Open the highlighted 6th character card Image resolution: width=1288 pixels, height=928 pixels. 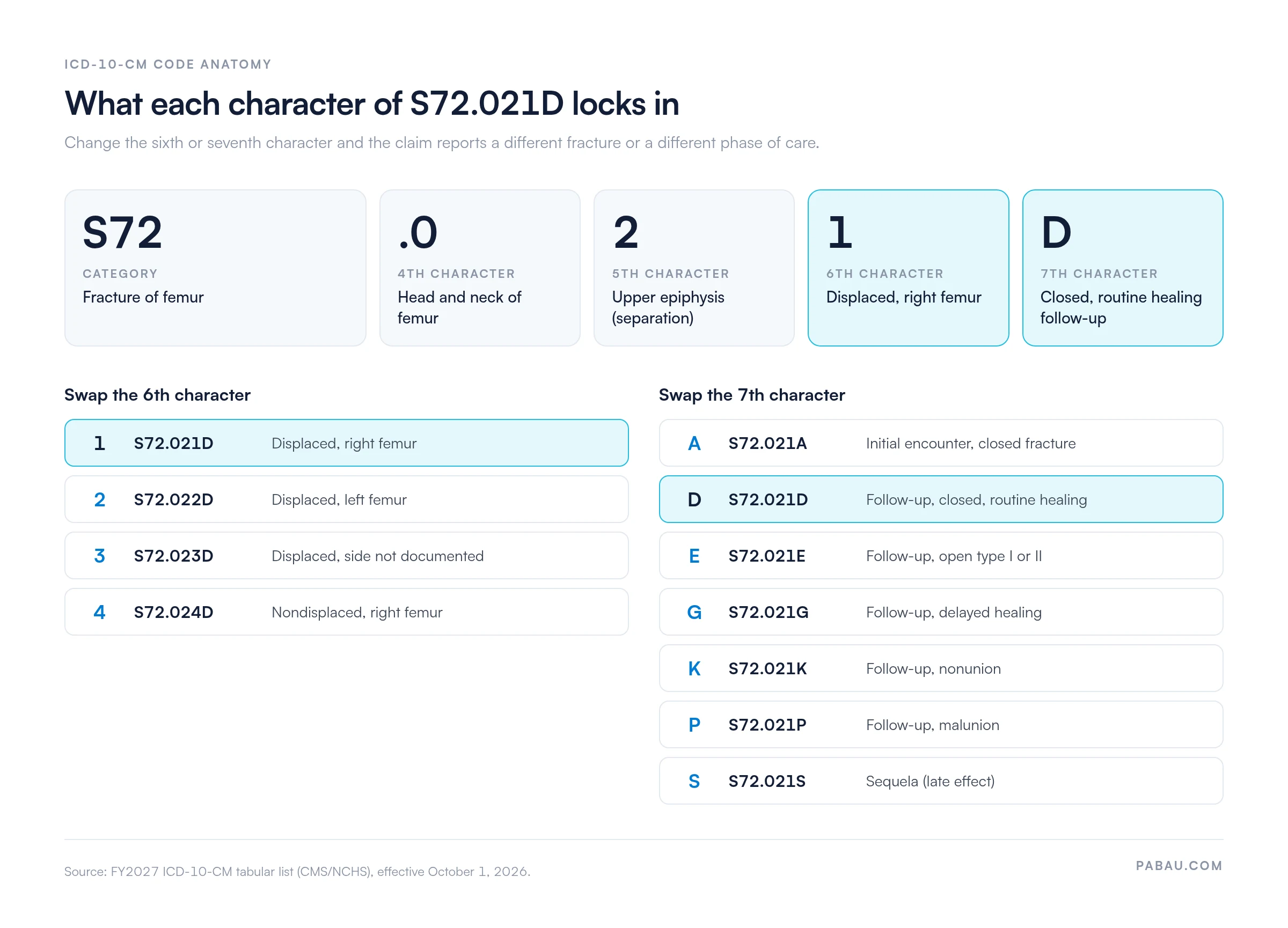[908, 268]
